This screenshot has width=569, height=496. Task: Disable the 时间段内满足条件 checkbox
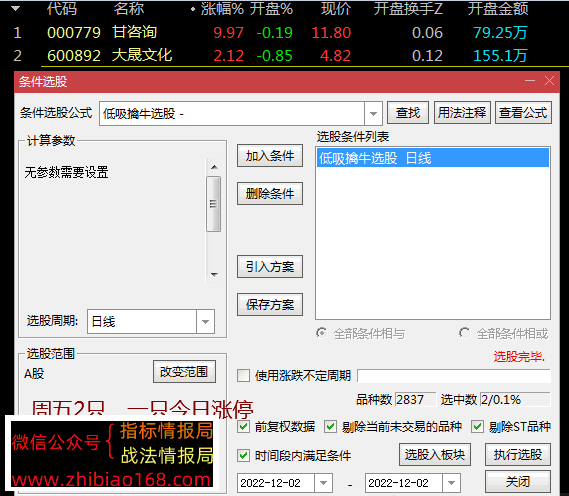coord(243,455)
